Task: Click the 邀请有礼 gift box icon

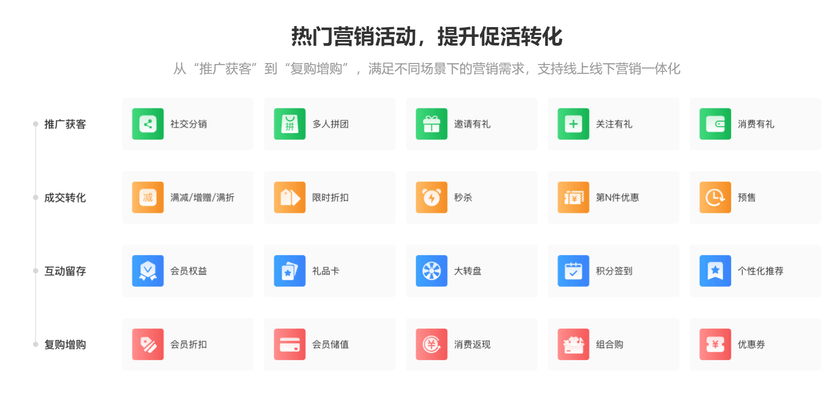Action: point(431,124)
